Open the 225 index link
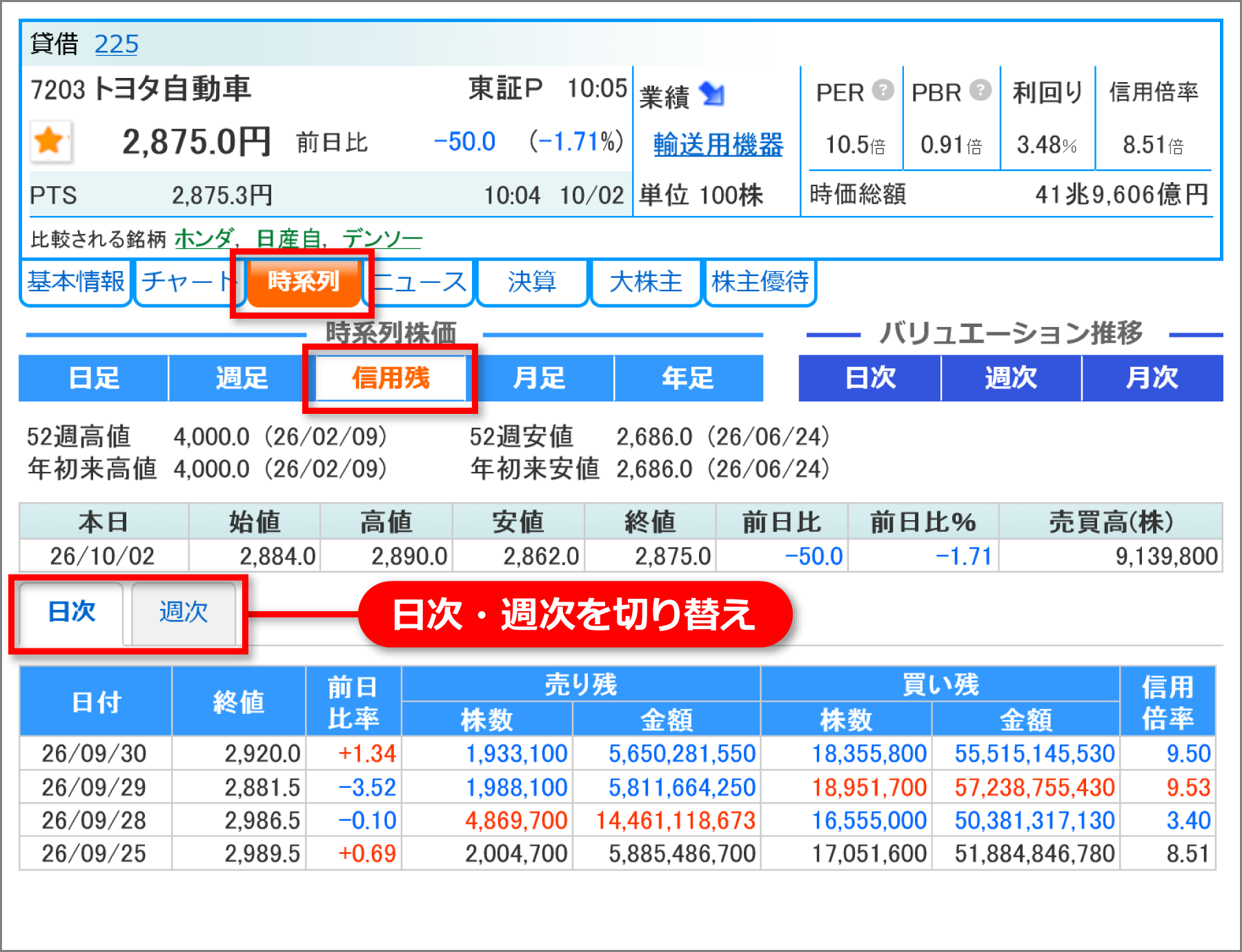 coord(117,44)
